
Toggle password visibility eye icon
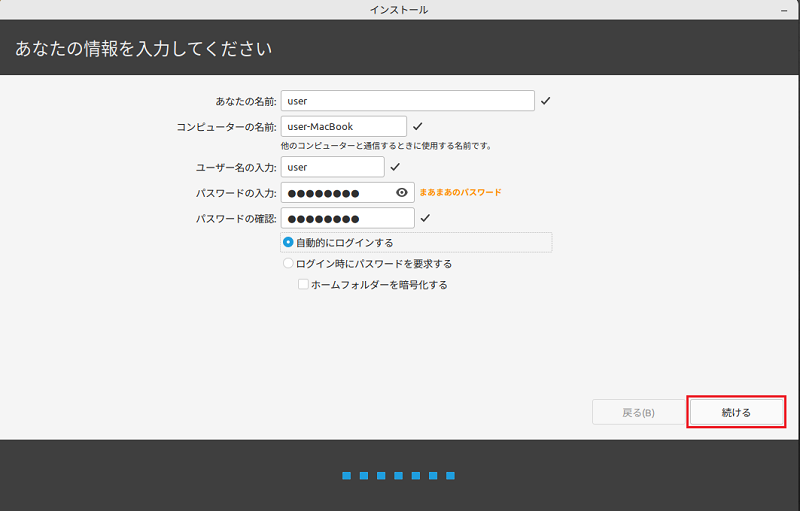(402, 192)
